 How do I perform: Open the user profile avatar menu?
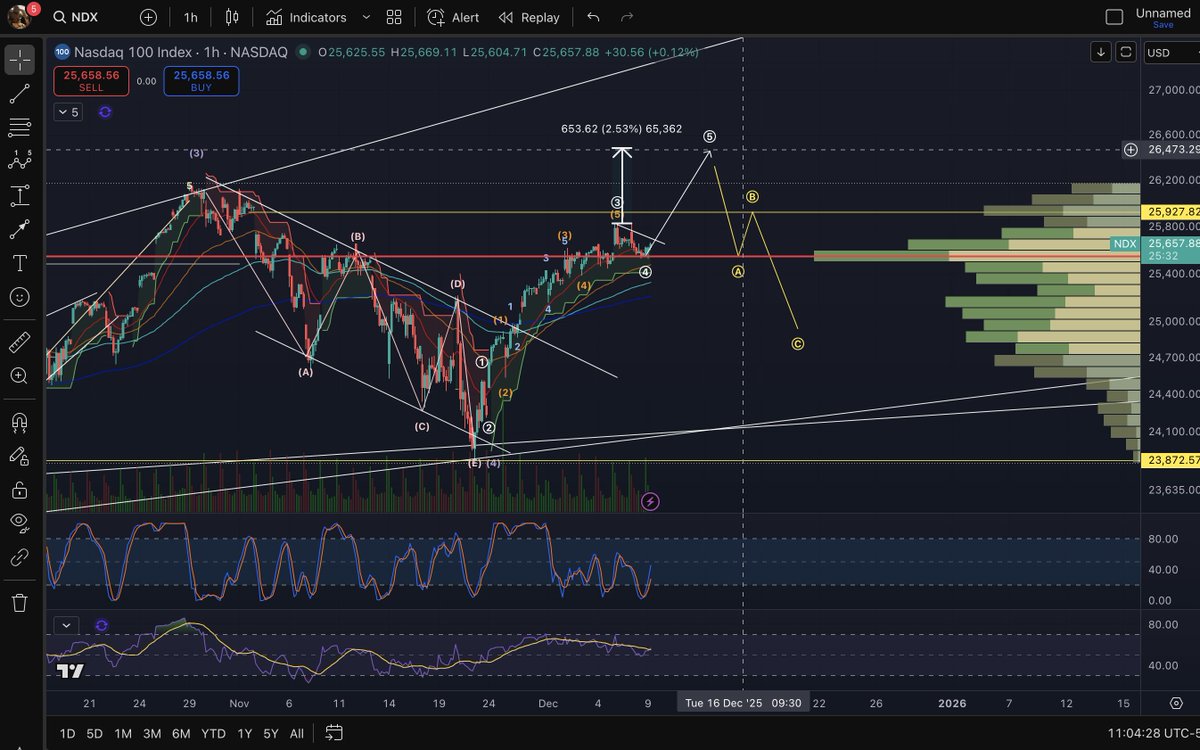tap(18, 17)
